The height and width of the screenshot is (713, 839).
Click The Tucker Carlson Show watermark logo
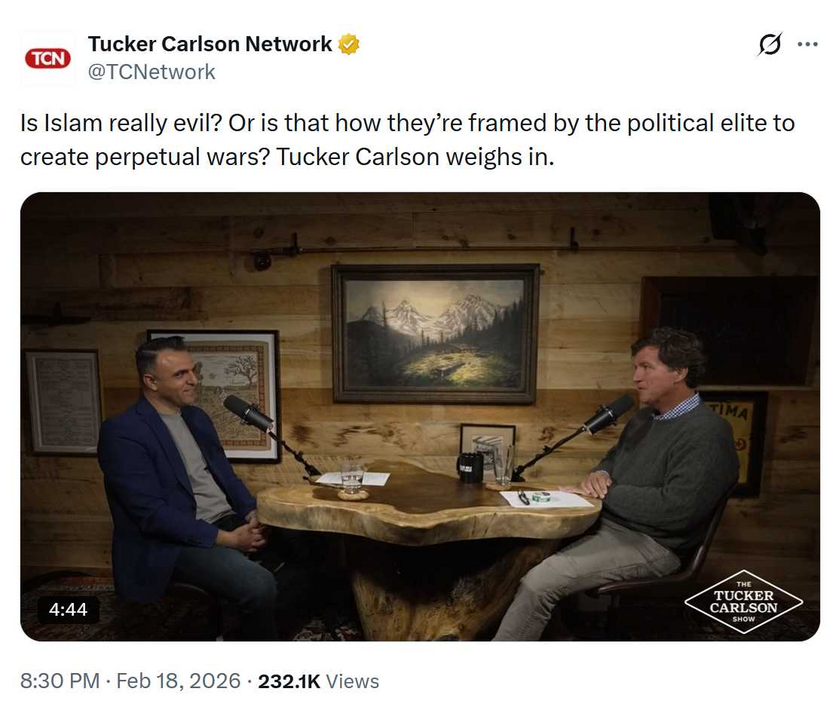743,601
